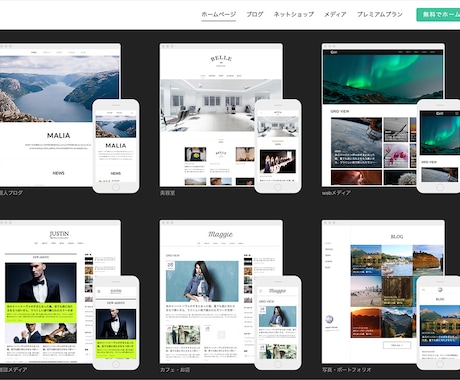Switch to the ブログ tab
The width and height of the screenshot is (460, 380).
(255, 14)
